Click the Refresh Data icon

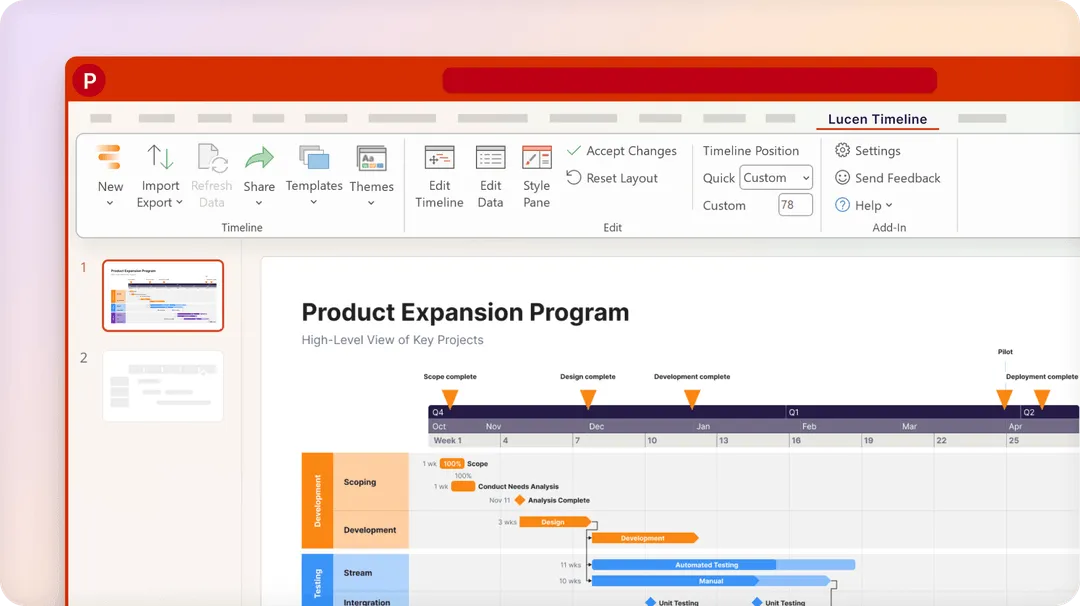point(211,158)
